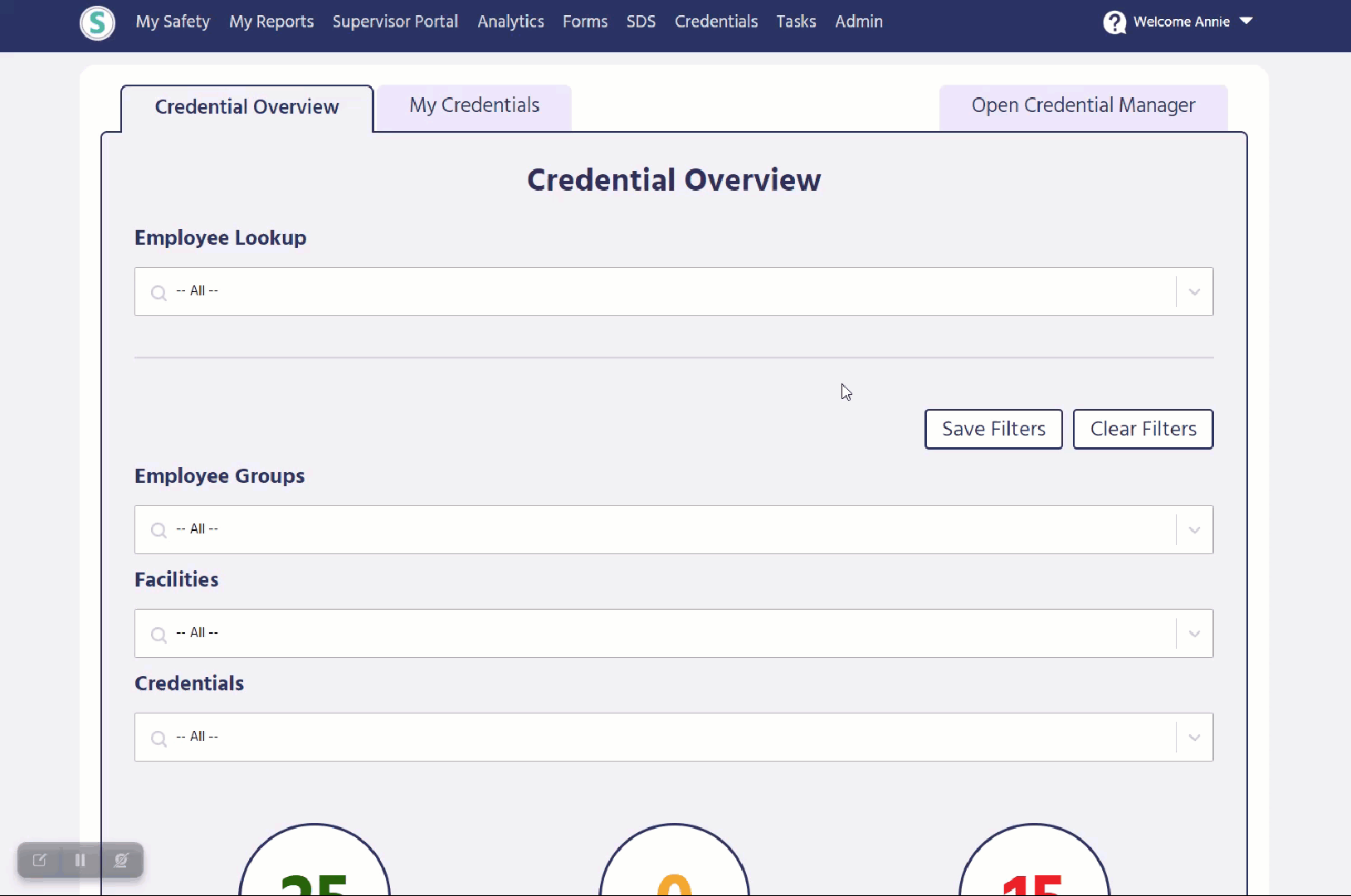Screen dimensions: 1351x896
Task: Click search icon in Employee Groups field
Action: pyautogui.click(x=159, y=530)
